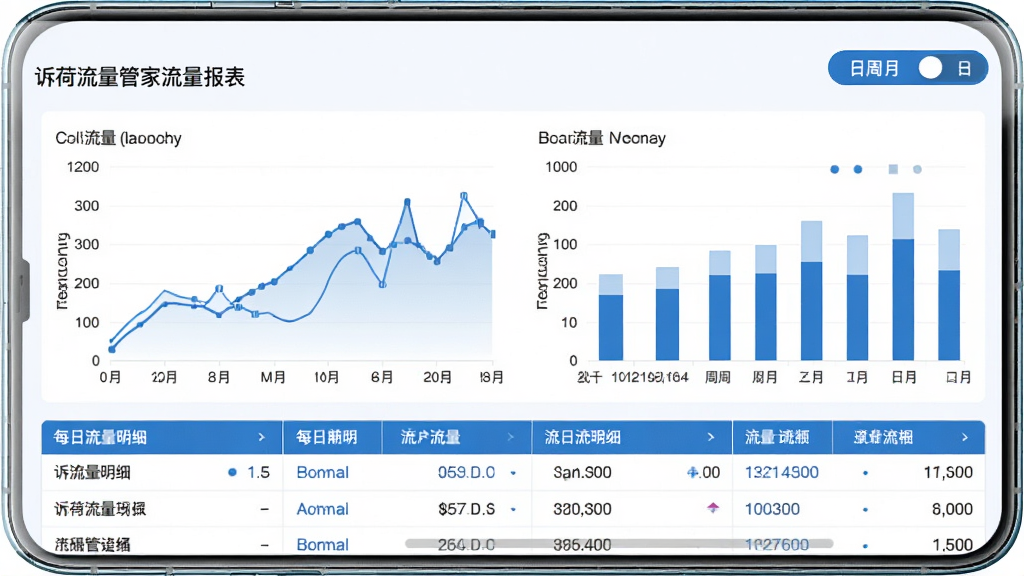
Task: Click the blue plus icon next to San.300
Action: click(x=692, y=472)
